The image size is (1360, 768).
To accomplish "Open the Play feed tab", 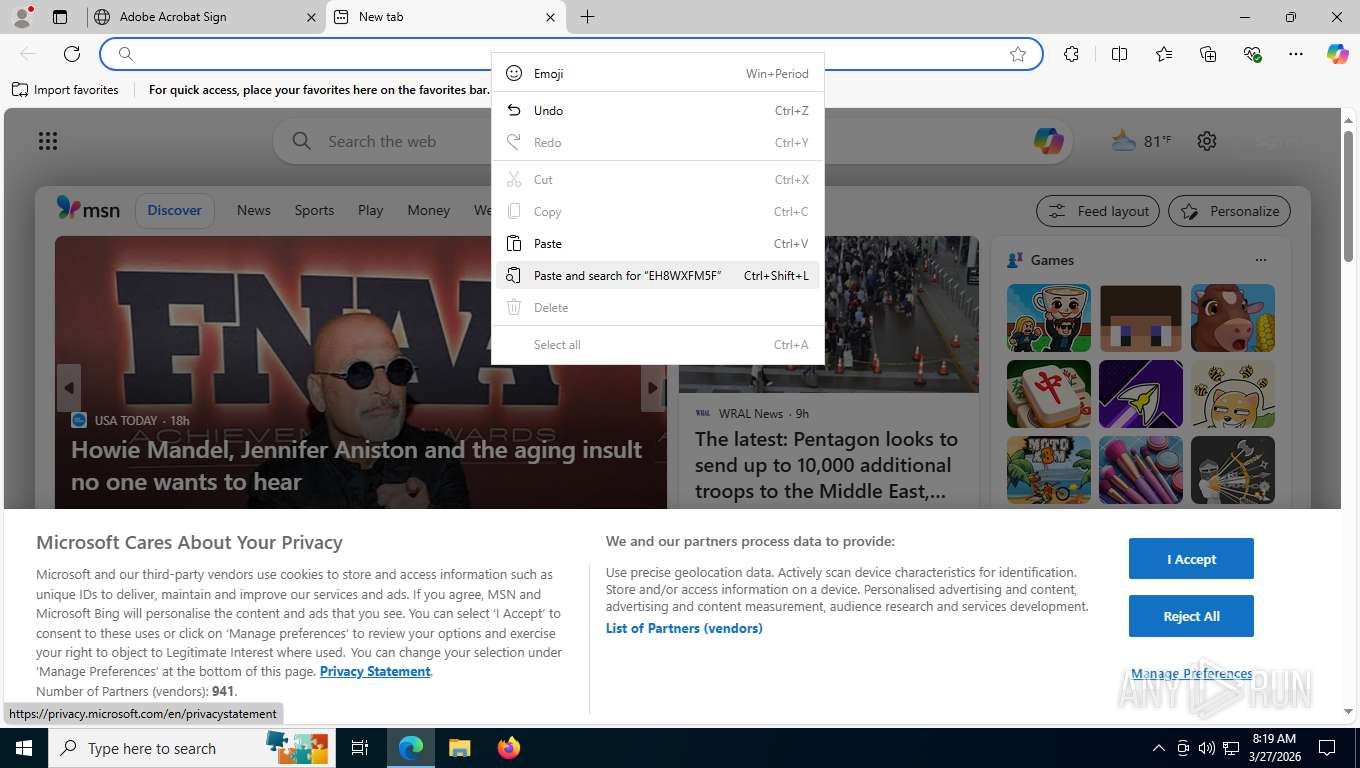I will point(370,210).
